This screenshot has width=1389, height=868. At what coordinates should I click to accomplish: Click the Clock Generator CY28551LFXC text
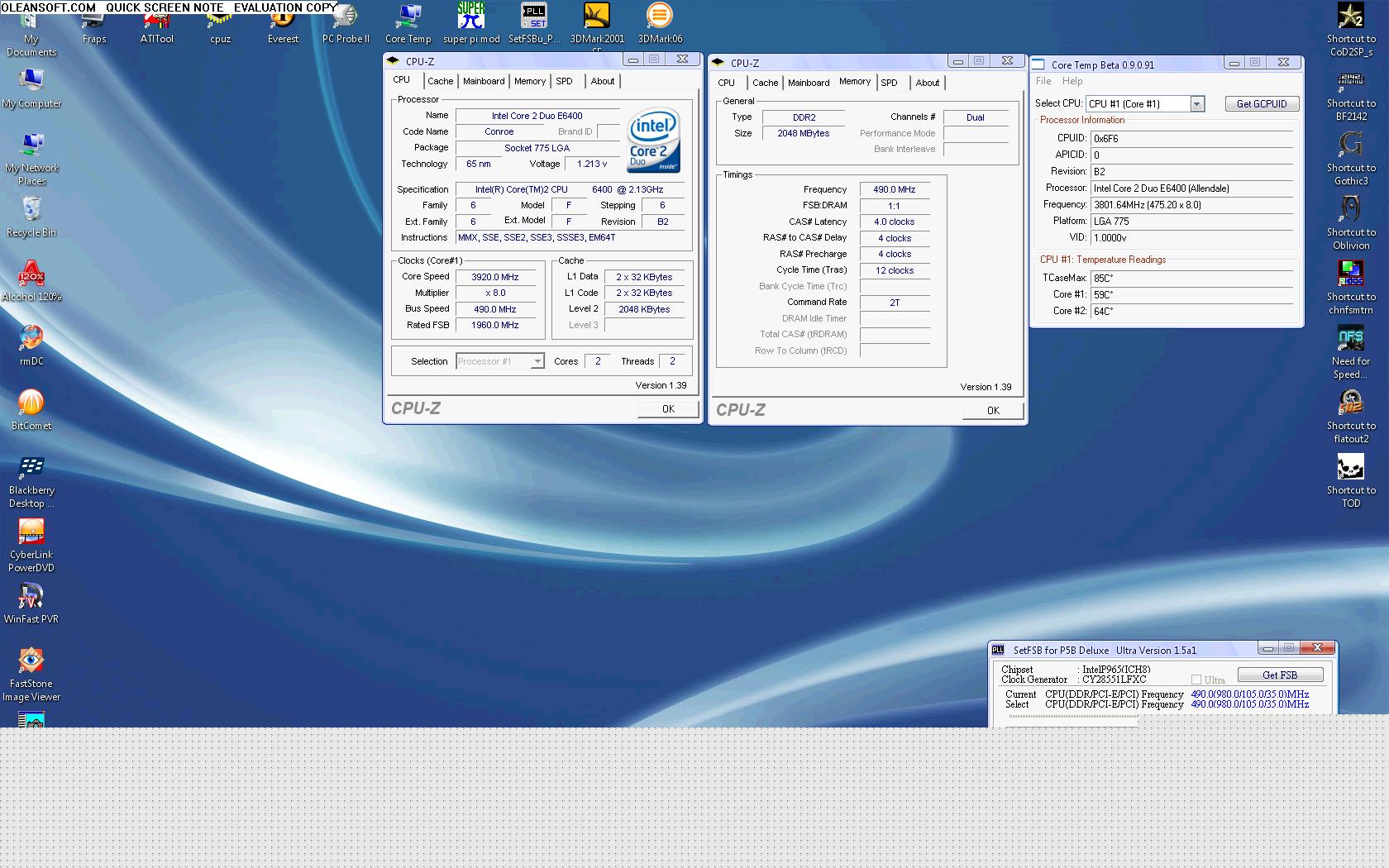[1115, 680]
